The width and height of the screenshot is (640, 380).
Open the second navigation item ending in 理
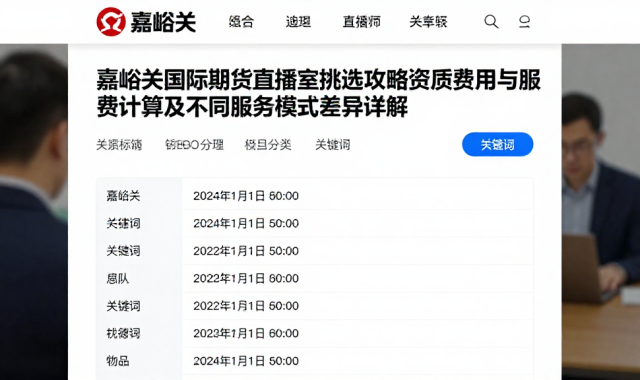298,21
